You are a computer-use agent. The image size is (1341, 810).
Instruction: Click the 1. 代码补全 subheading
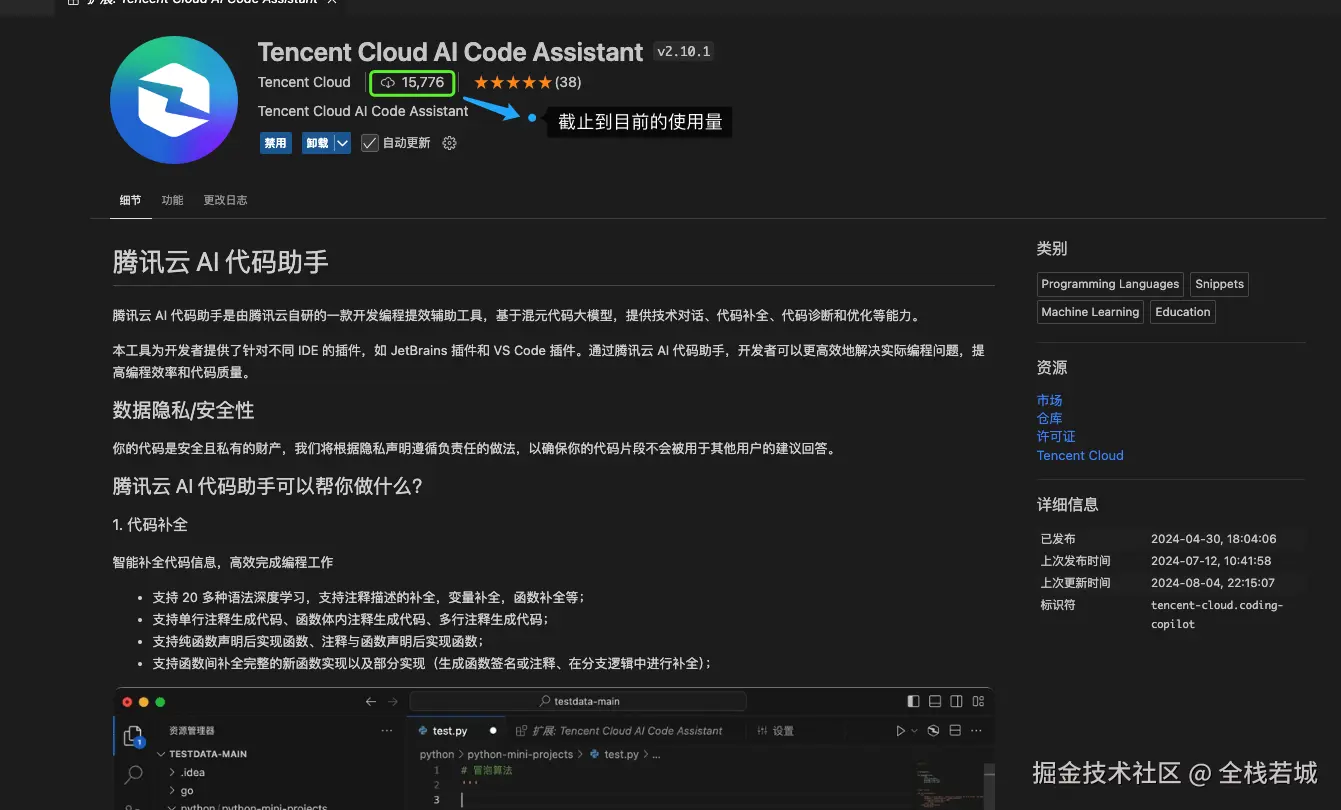[150, 524]
